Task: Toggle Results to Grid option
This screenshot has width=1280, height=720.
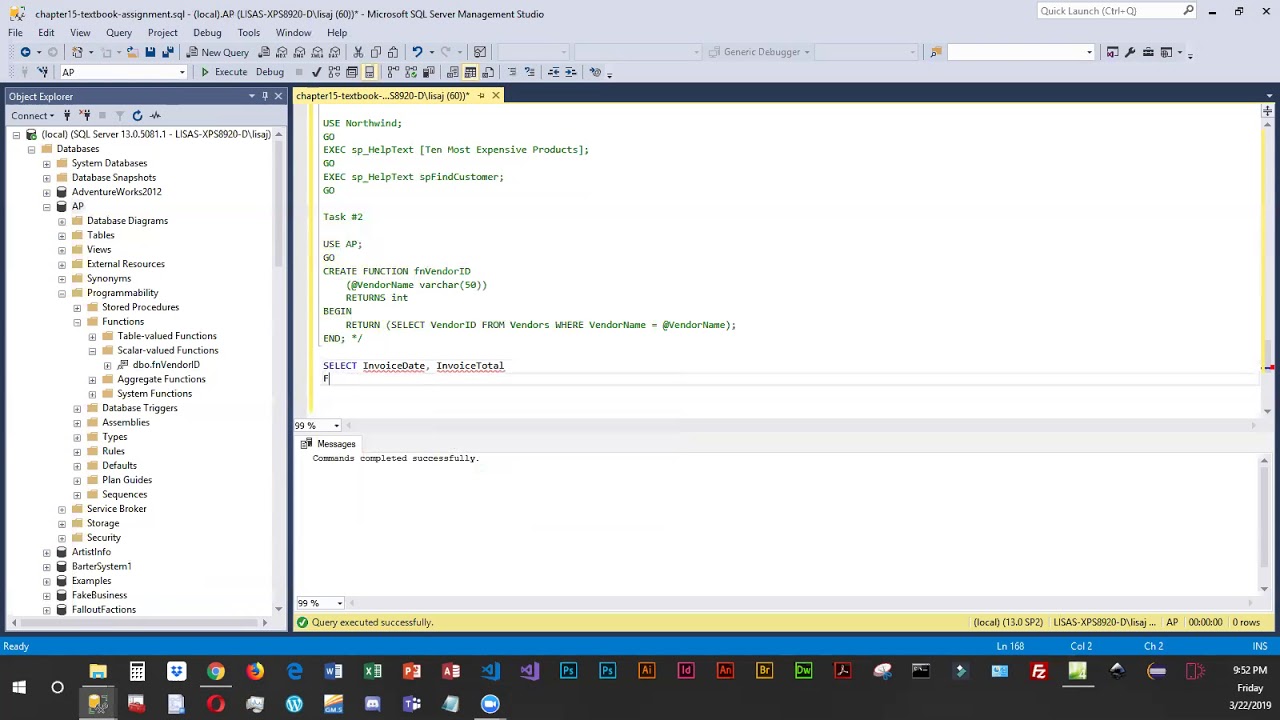Action: (x=470, y=72)
